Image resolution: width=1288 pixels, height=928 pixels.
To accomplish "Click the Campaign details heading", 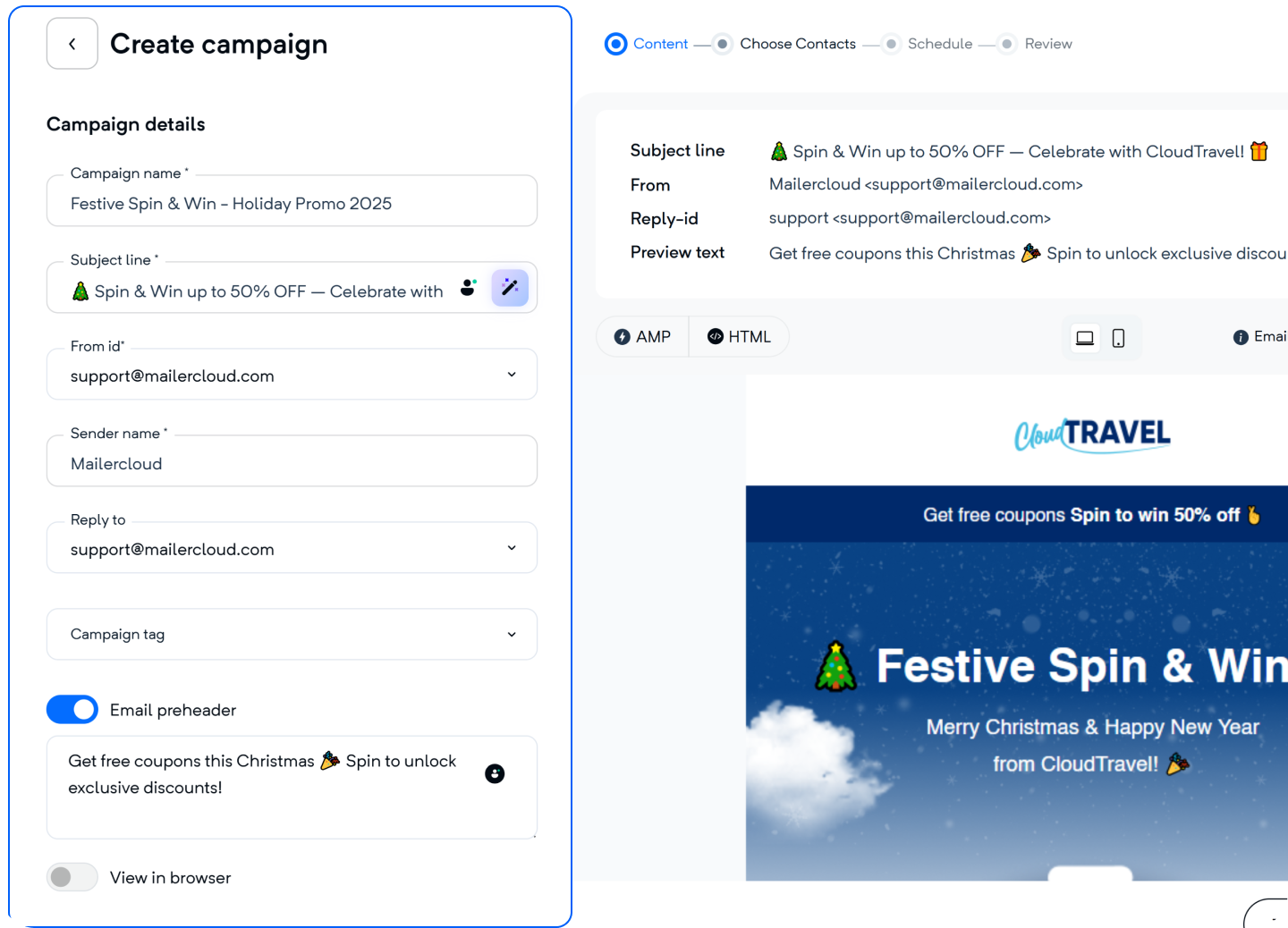I will pyautogui.click(x=126, y=124).
